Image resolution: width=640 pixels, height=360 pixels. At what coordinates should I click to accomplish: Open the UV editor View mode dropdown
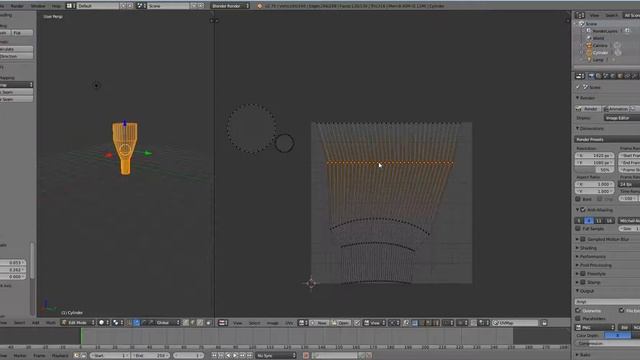[x=374, y=322]
